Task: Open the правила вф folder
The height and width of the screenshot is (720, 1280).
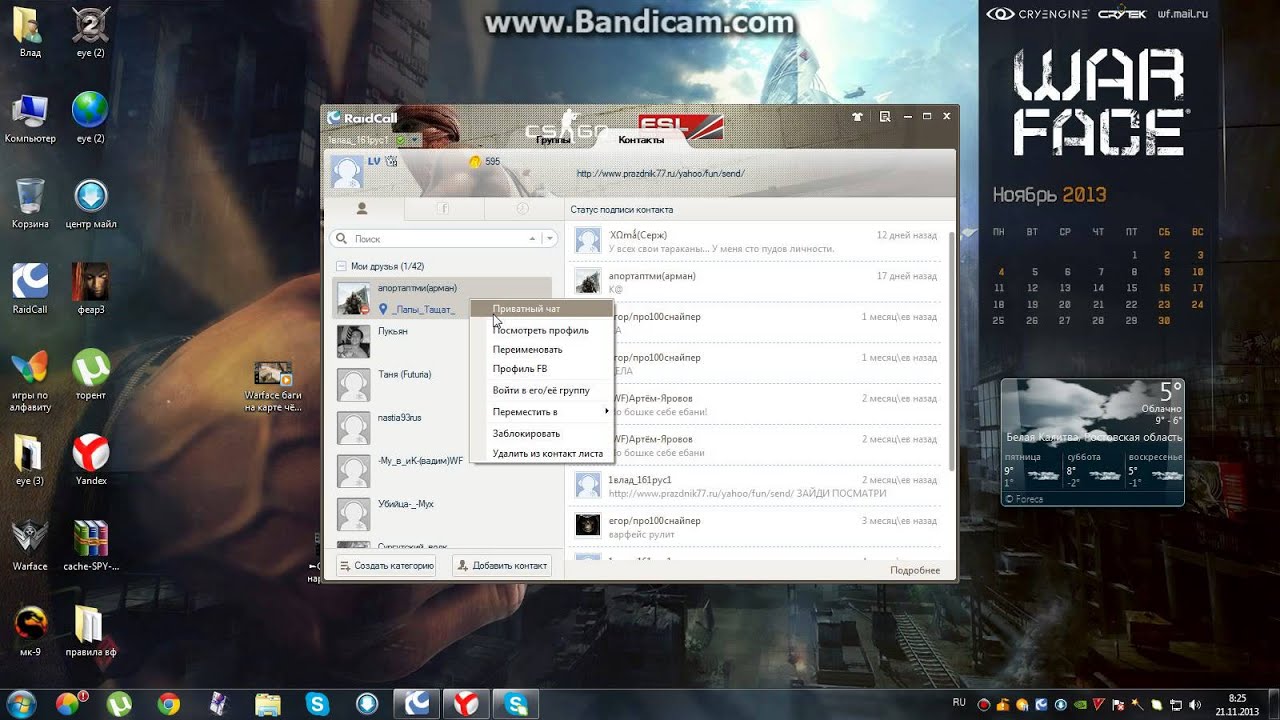Action: (91, 632)
